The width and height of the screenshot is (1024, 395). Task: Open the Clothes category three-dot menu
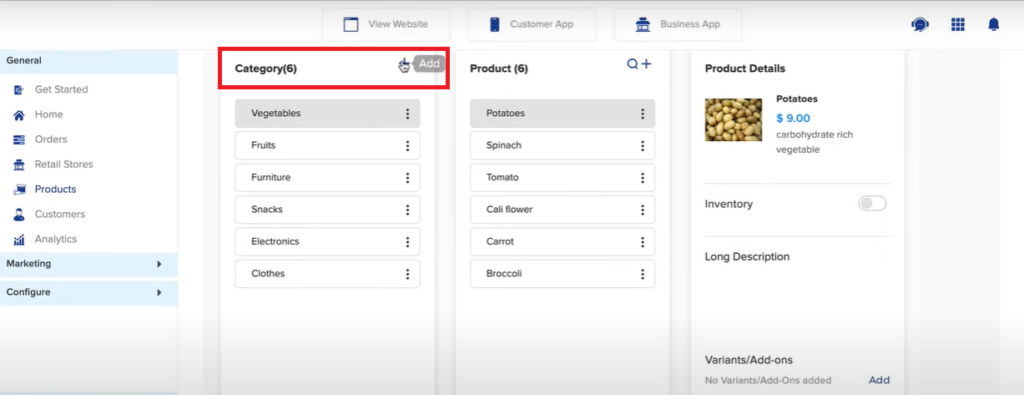click(x=408, y=274)
